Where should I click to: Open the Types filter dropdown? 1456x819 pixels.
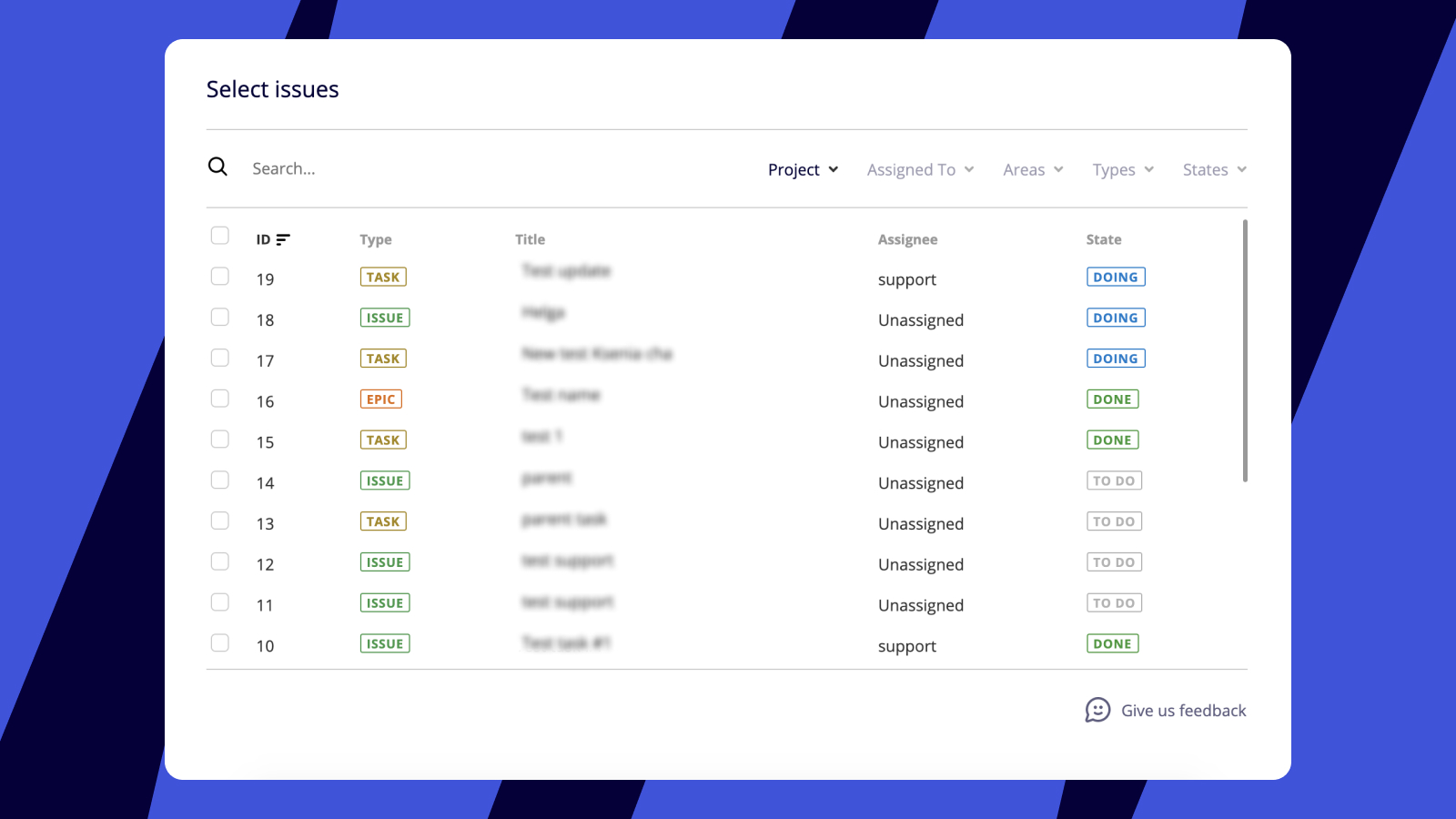[x=1121, y=169]
